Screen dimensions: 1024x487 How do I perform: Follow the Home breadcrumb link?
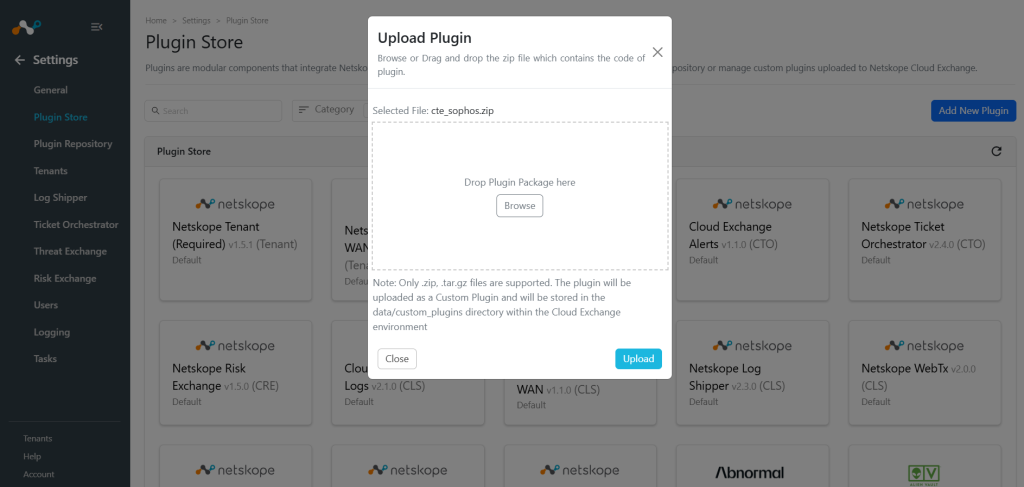click(x=156, y=21)
